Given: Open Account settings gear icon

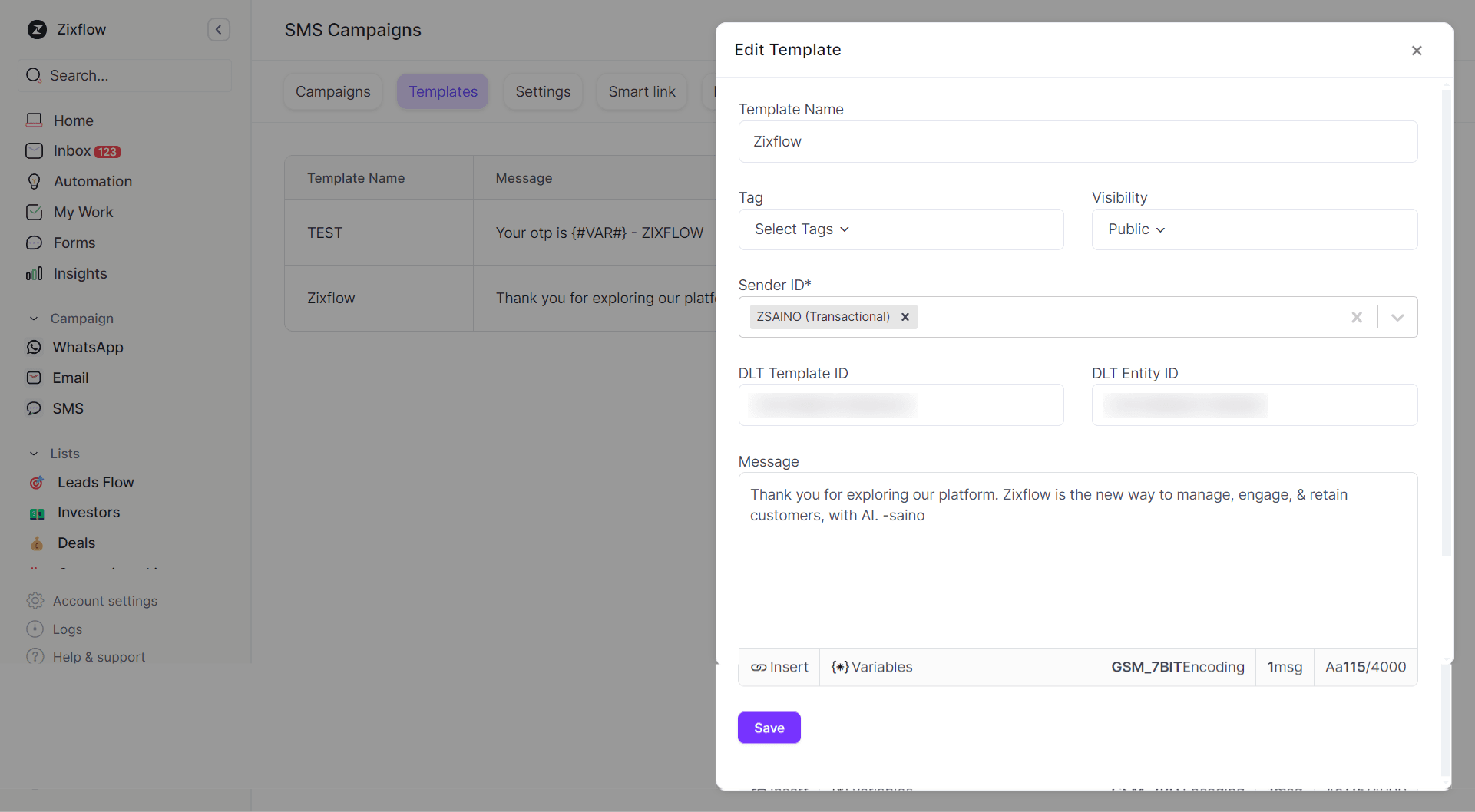Looking at the screenshot, I should 35,601.
